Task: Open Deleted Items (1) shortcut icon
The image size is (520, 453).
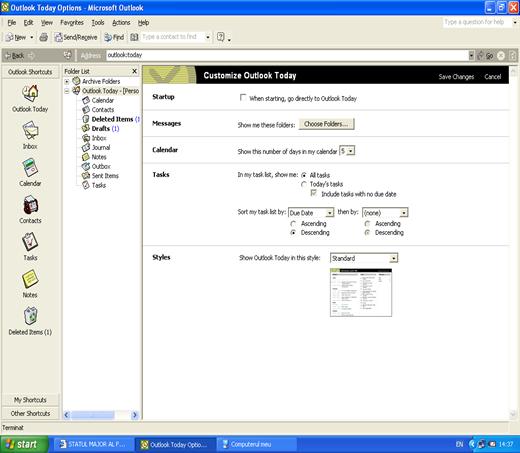Action: [x=30, y=316]
